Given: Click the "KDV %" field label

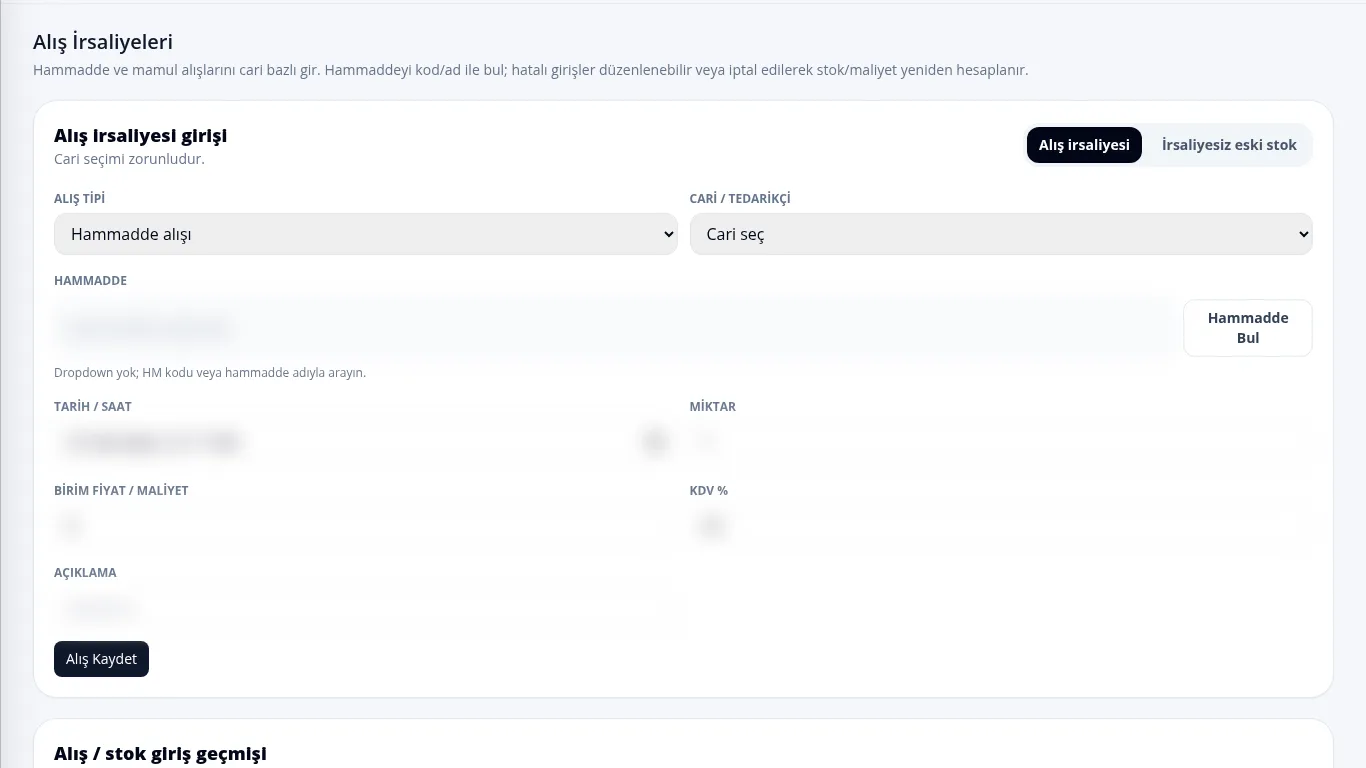Looking at the screenshot, I should coord(709,491).
